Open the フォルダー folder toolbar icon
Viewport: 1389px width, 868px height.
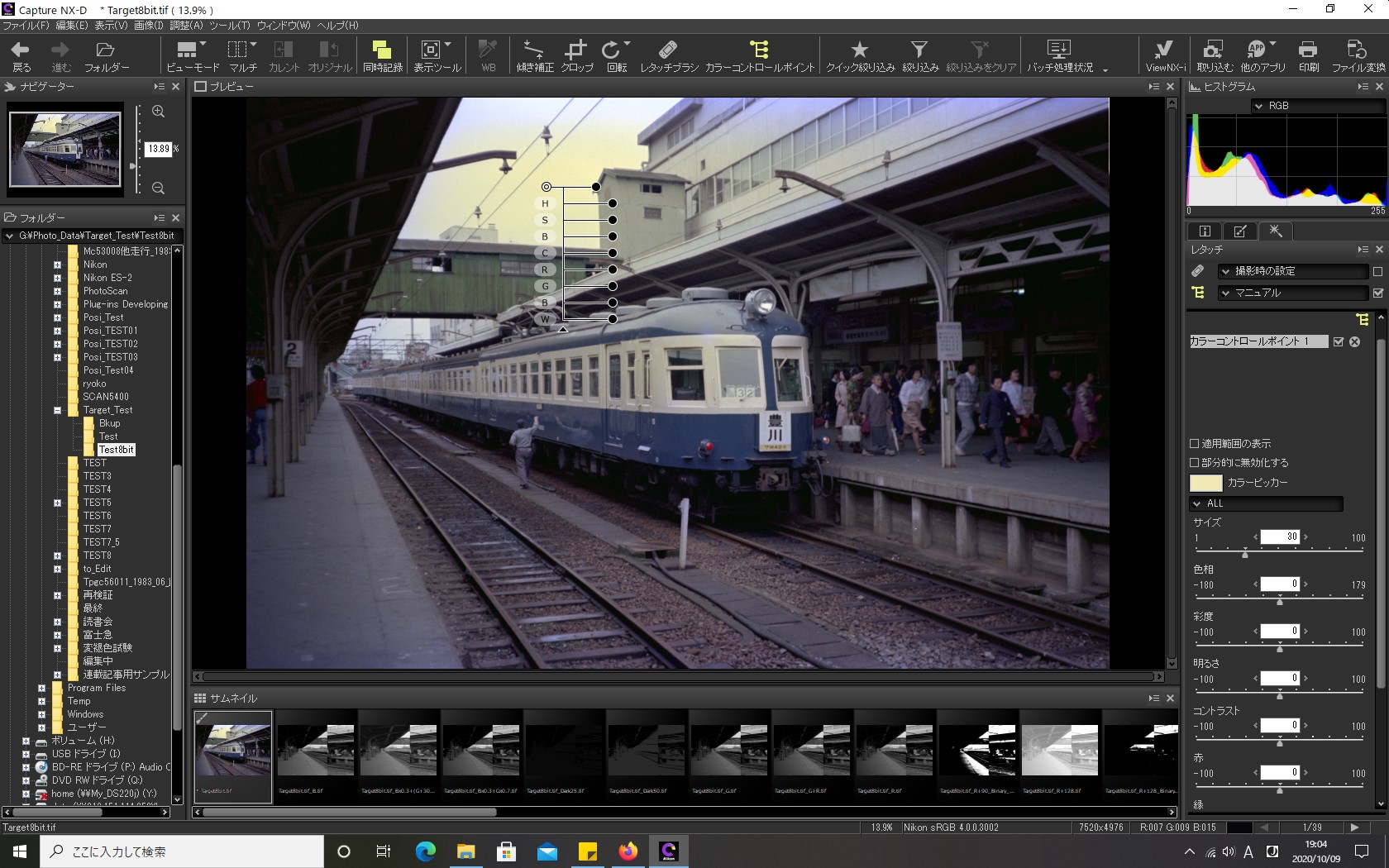105,50
